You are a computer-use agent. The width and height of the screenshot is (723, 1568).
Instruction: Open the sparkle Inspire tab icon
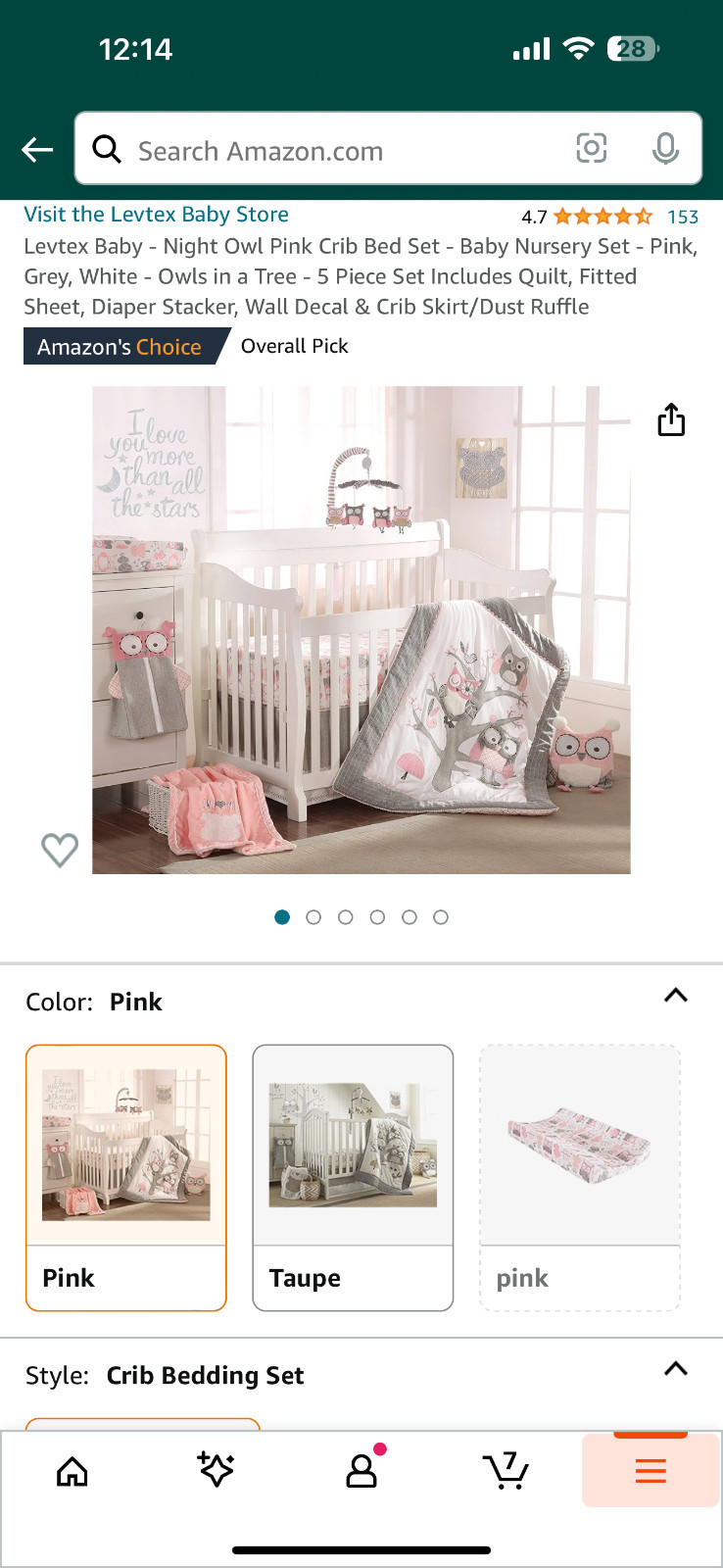click(x=216, y=1470)
